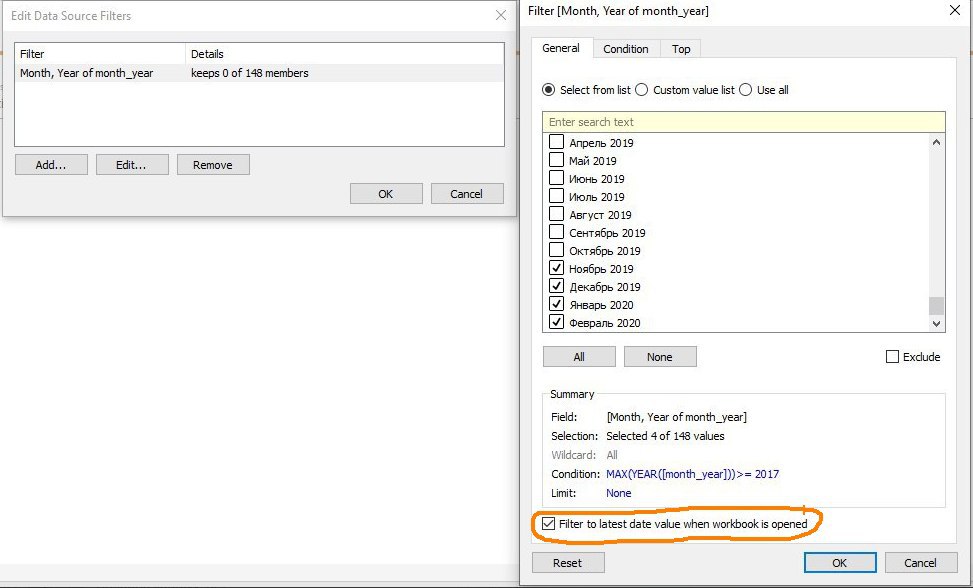Switch to the Top tab
This screenshot has width=973, height=588.
(681, 49)
